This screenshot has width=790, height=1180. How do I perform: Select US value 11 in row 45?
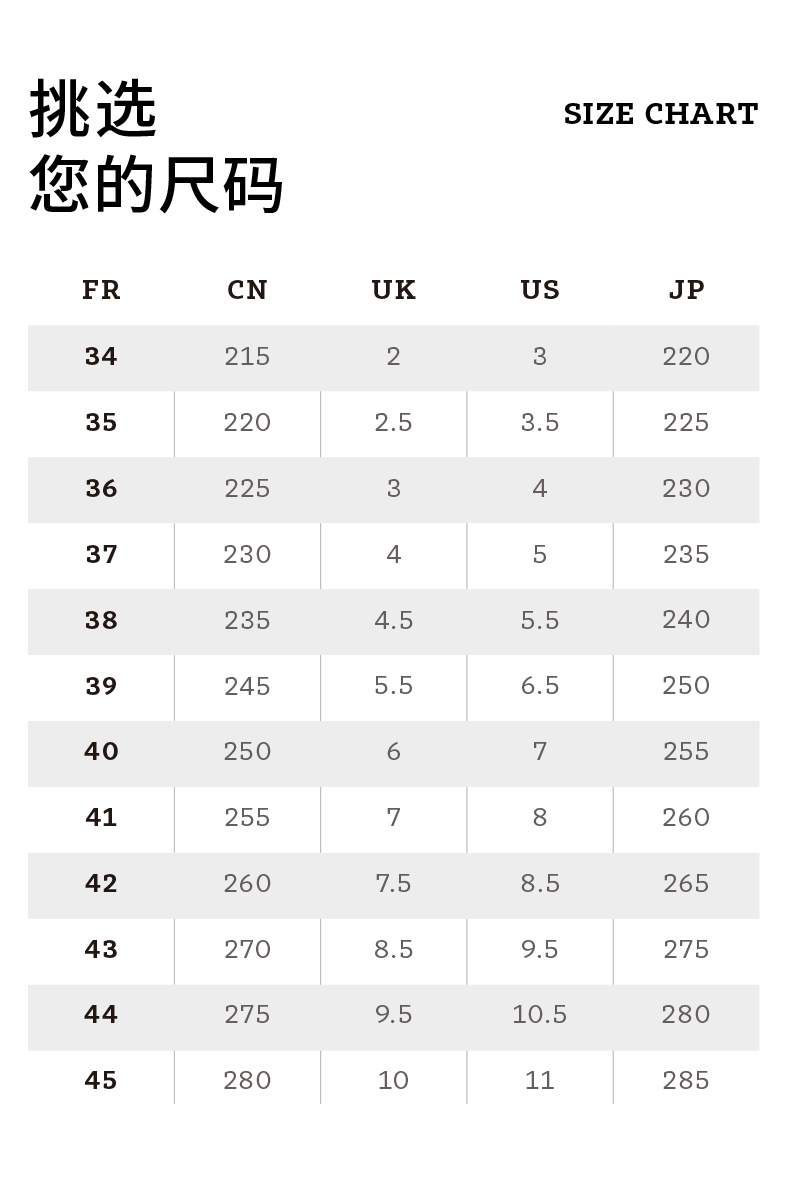click(x=540, y=1081)
